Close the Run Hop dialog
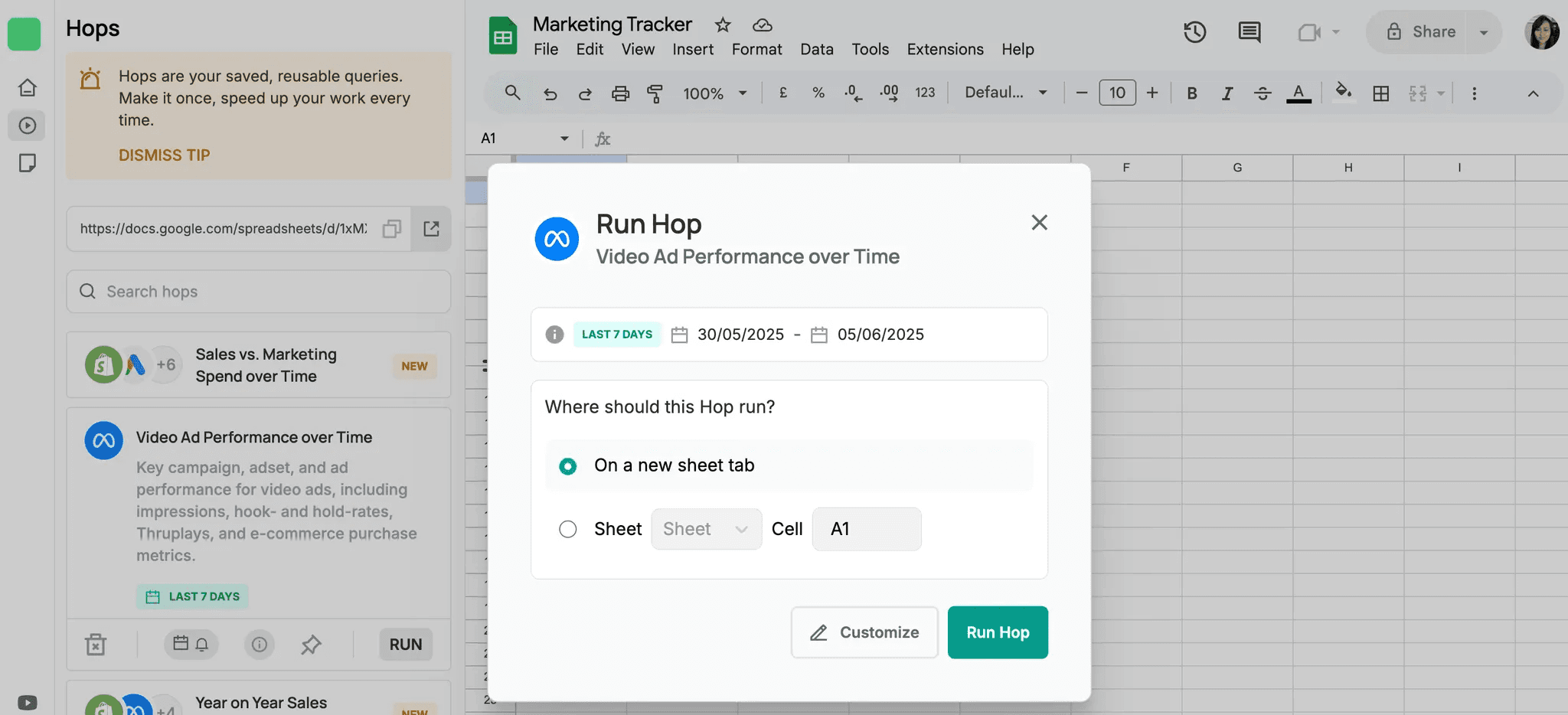Viewport: 1568px width, 715px height. 1039,223
